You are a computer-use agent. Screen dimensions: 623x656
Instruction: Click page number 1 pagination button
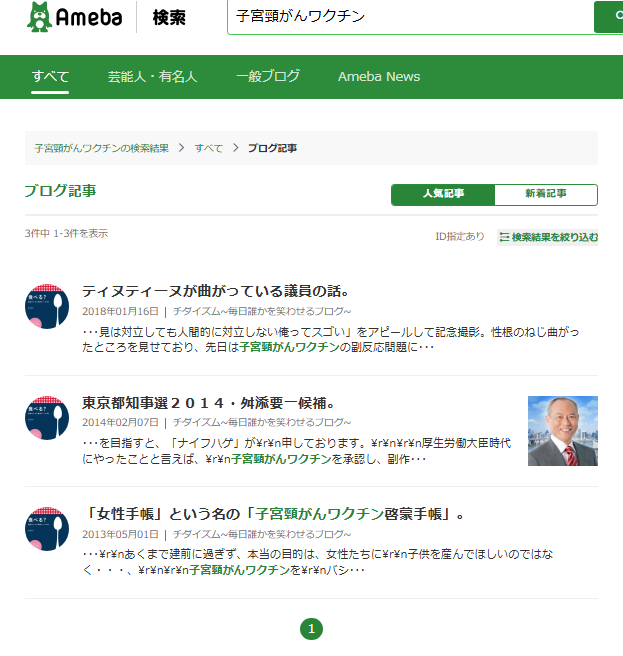311,629
